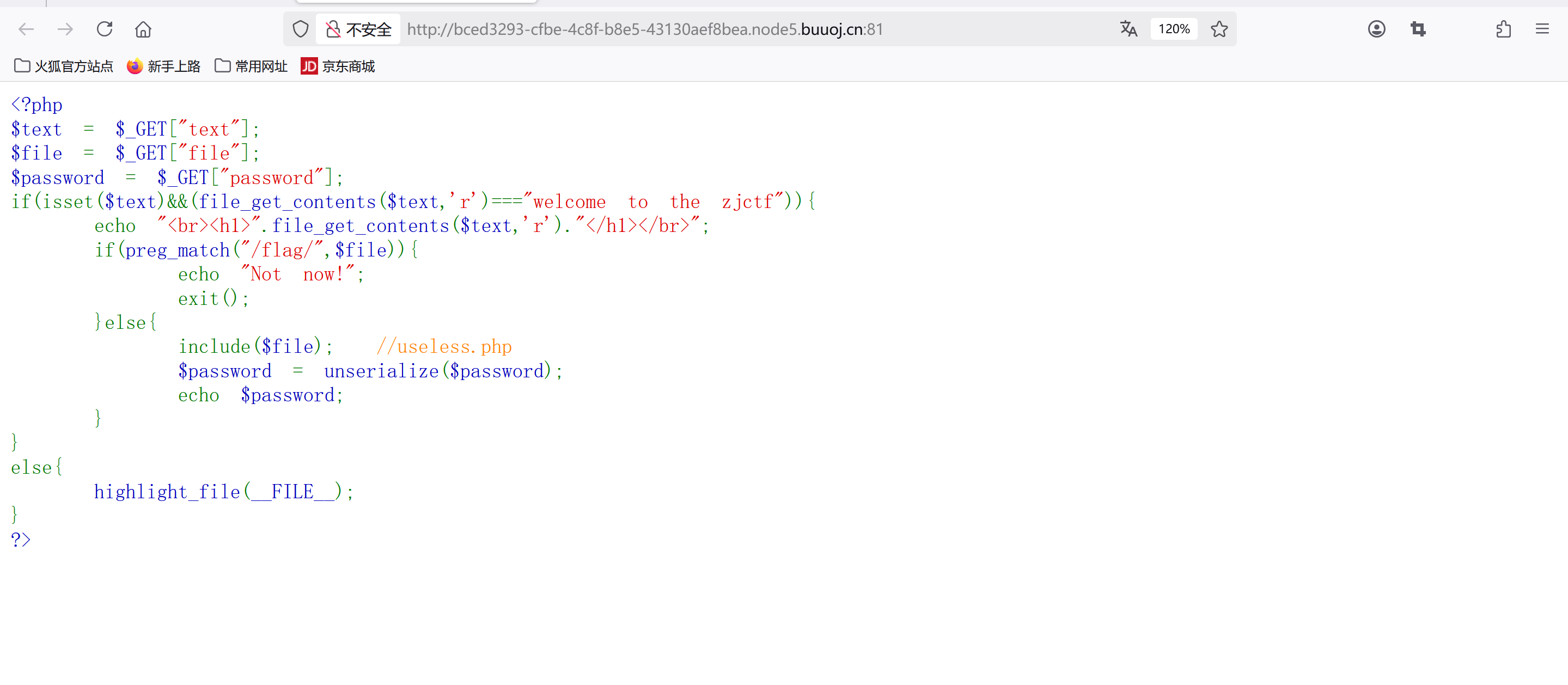Viewport: 1568px width, 685px height.
Task: Click the //useless.php comment text
Action: [x=444, y=347]
